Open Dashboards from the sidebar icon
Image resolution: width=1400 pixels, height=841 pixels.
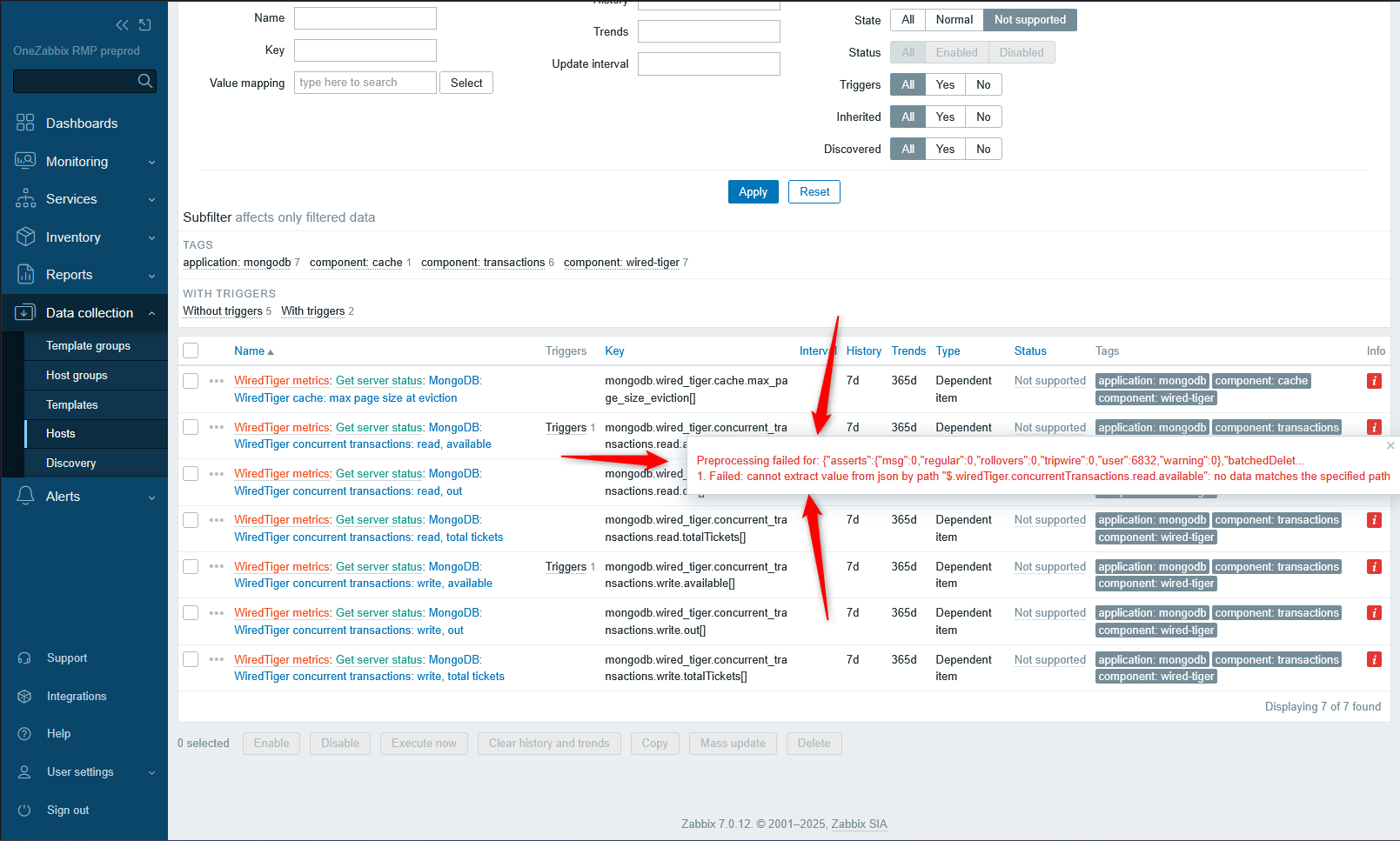[x=25, y=123]
